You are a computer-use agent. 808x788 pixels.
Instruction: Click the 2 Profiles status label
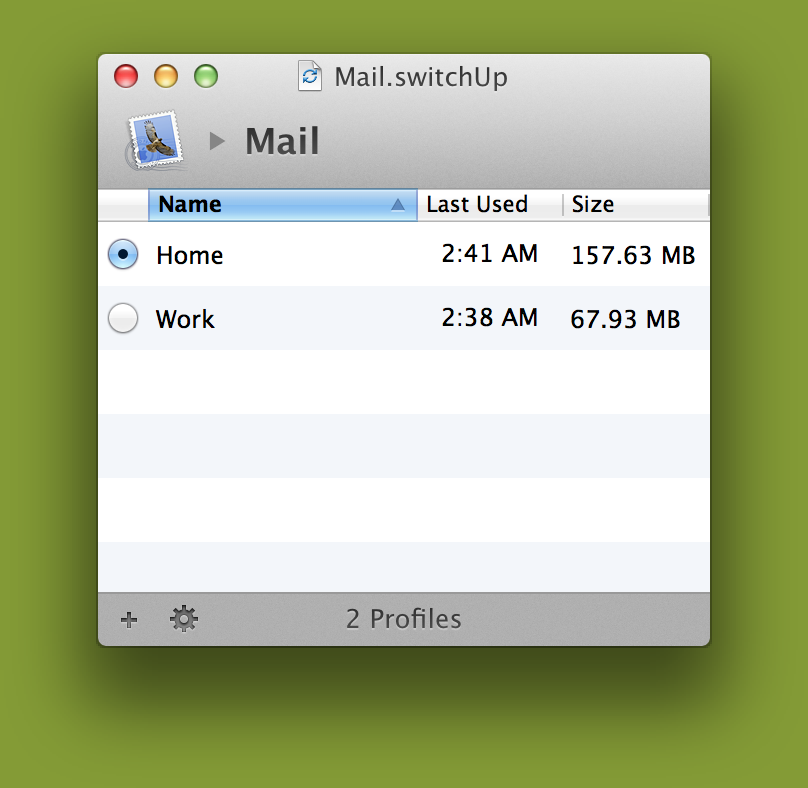pyautogui.click(x=404, y=620)
